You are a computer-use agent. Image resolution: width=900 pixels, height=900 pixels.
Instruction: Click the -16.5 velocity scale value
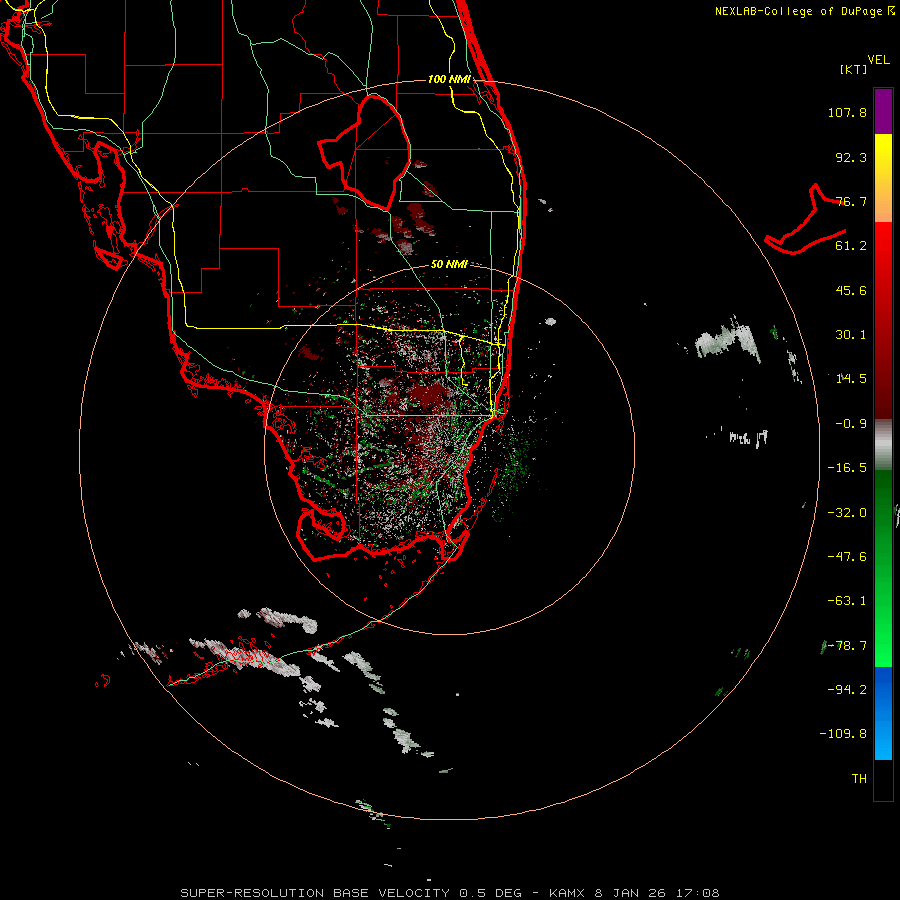(847, 468)
